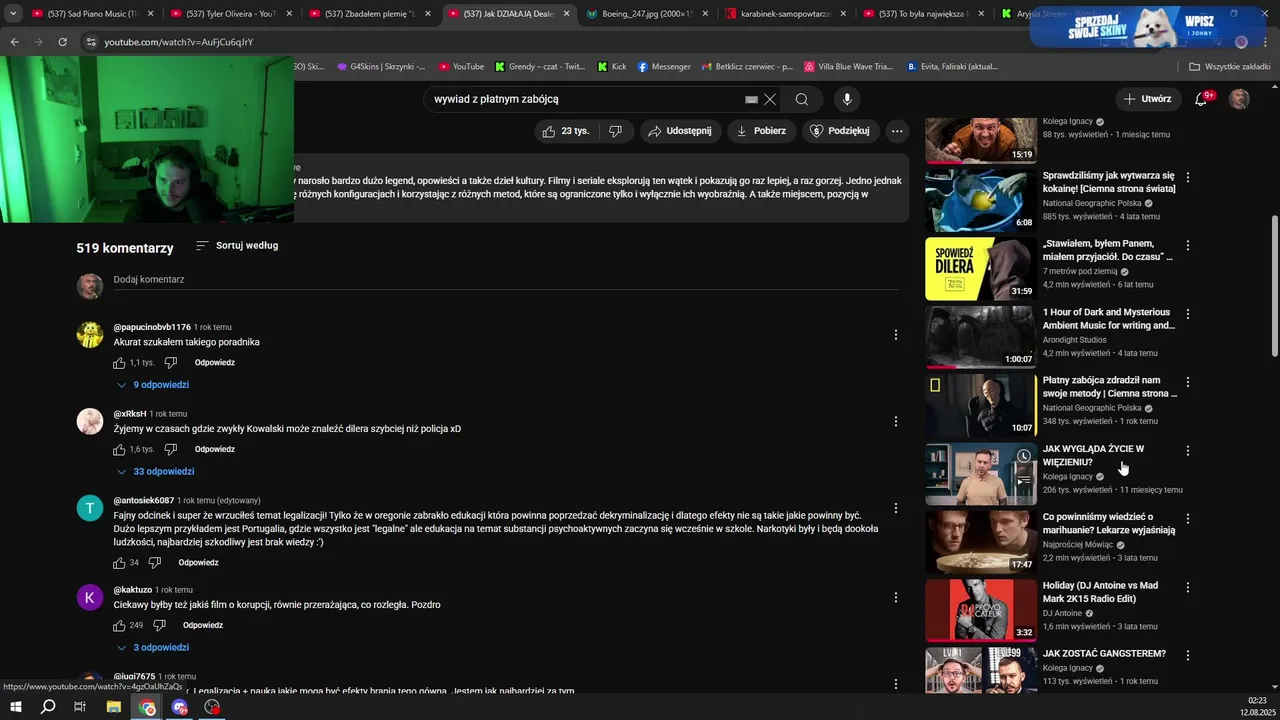Open options menu for @antosiek6087 comment
Image resolution: width=1280 pixels, height=720 pixels.
[x=896, y=508]
